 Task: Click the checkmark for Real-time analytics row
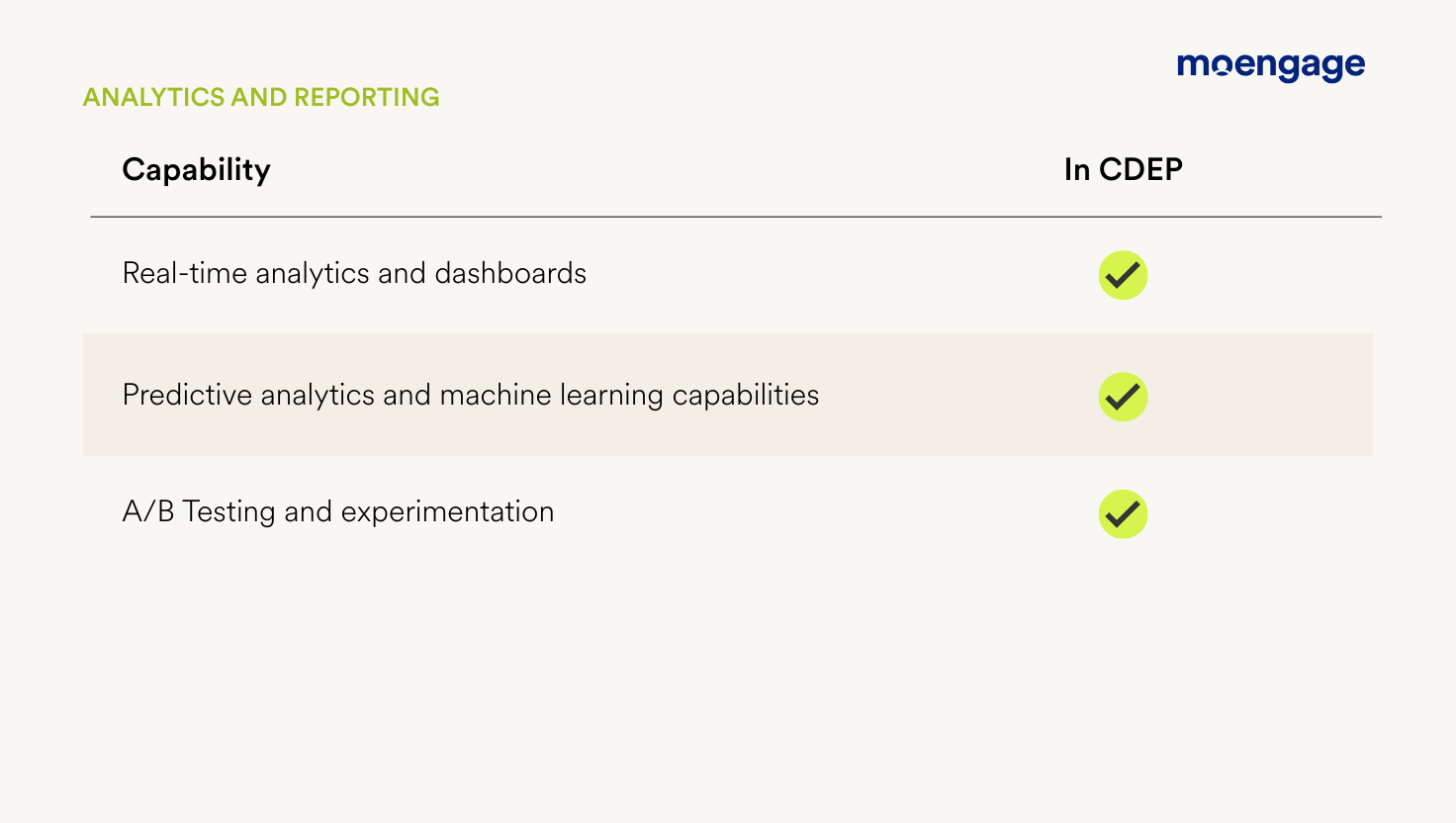(1123, 275)
